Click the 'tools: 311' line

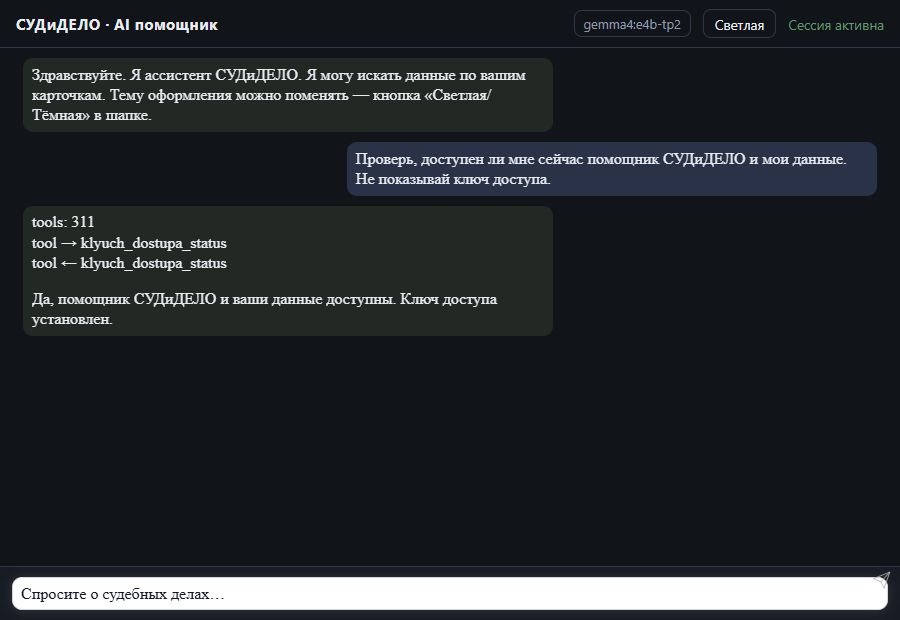coord(63,222)
